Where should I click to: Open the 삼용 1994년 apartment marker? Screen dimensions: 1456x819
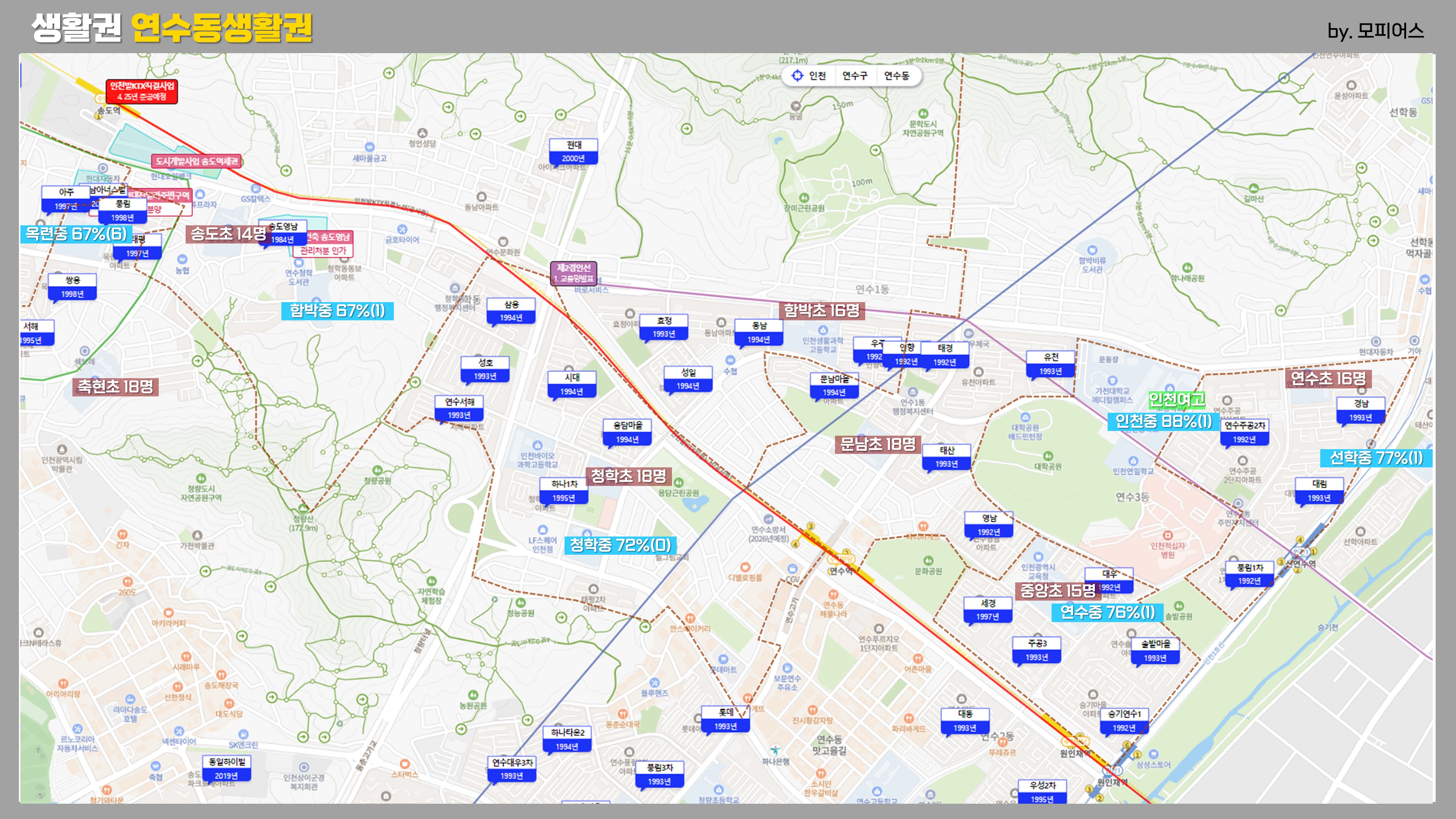pos(511,311)
